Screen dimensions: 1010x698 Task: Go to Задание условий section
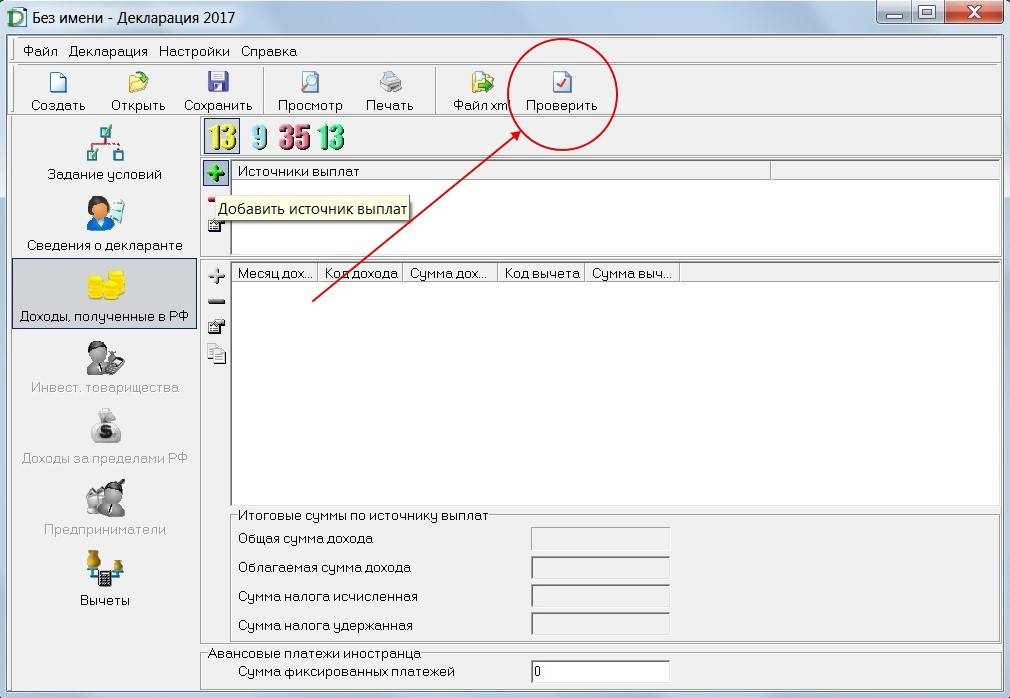point(104,152)
